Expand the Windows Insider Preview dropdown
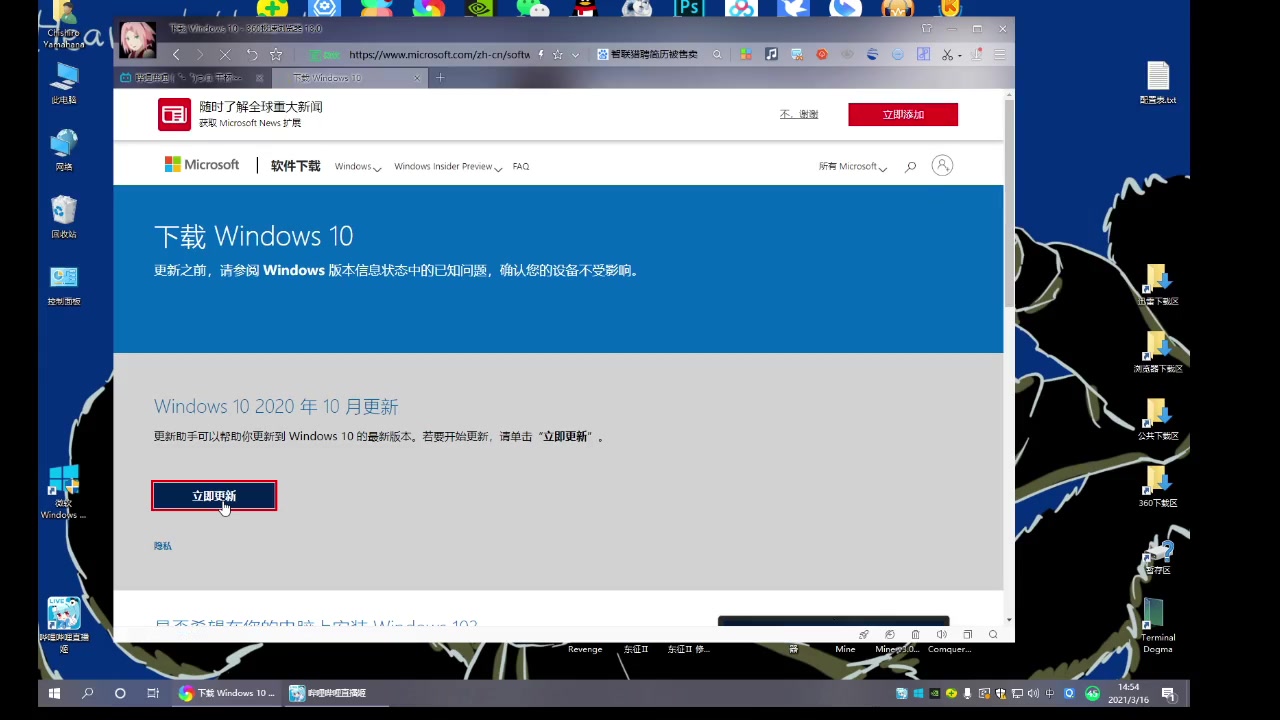This screenshot has width=1280, height=720. click(448, 167)
